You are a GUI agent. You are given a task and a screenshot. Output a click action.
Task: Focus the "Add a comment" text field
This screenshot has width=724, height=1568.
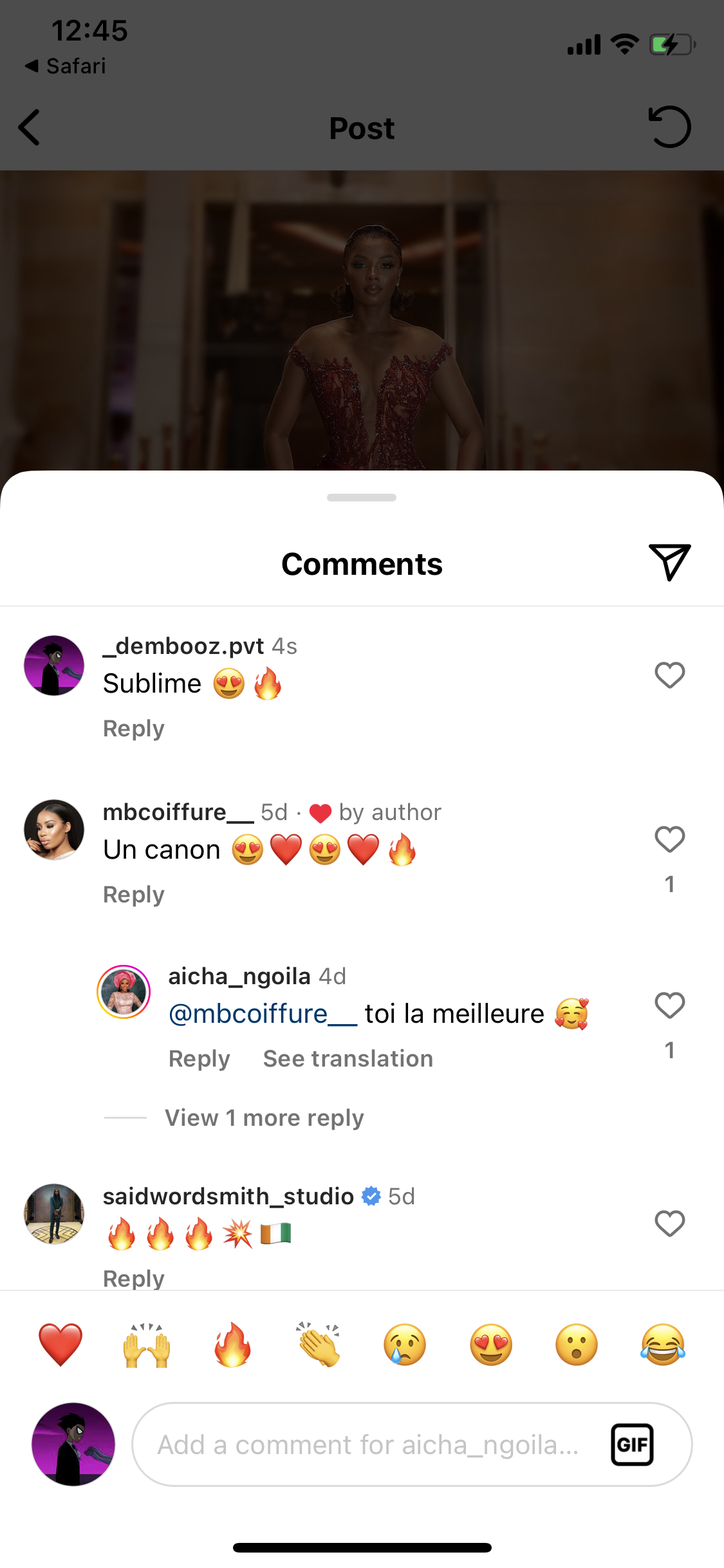coord(368,1444)
